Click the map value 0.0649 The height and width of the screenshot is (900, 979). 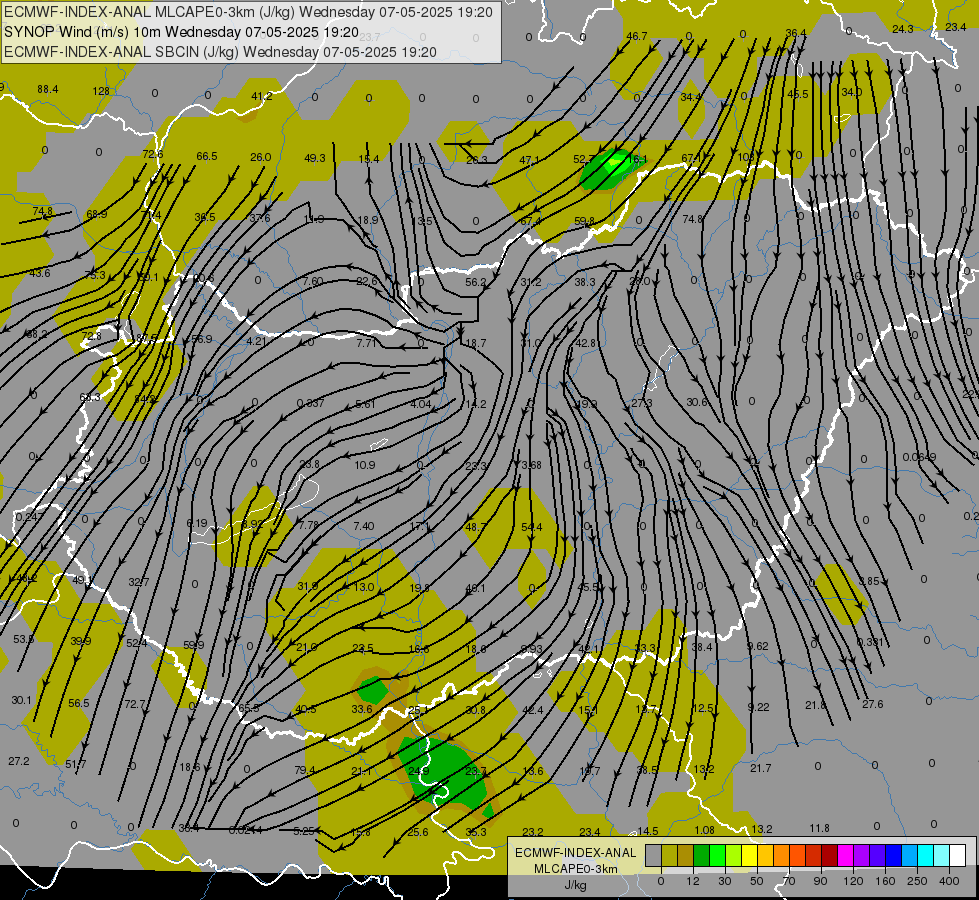[x=919, y=457]
